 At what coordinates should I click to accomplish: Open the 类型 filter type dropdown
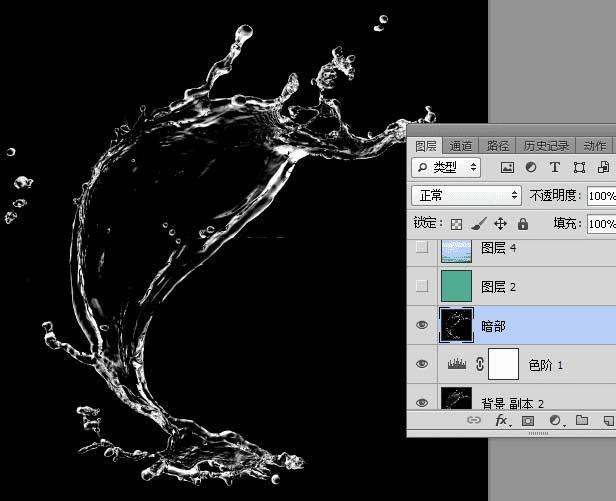[x=446, y=167]
